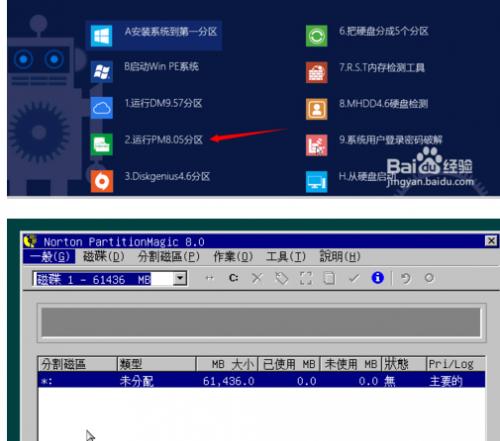The width and height of the screenshot is (500, 441).
Task: Click the orange Diskgenius4.6 icon
Action: tap(102, 181)
